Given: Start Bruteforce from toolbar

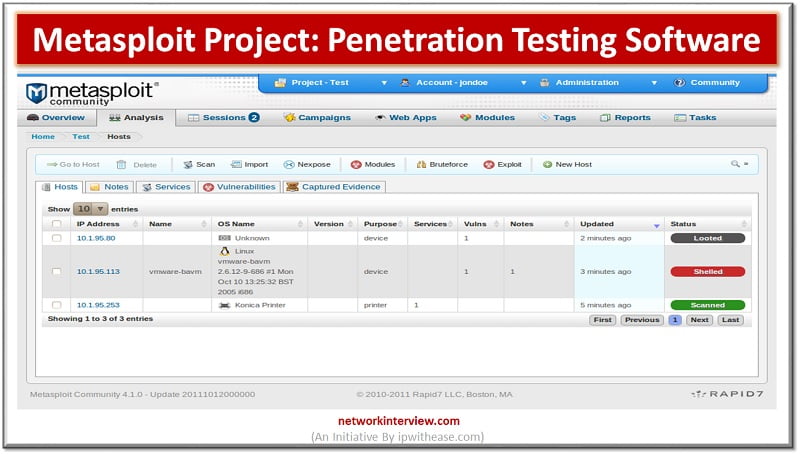Looking at the screenshot, I should [x=422, y=164].
